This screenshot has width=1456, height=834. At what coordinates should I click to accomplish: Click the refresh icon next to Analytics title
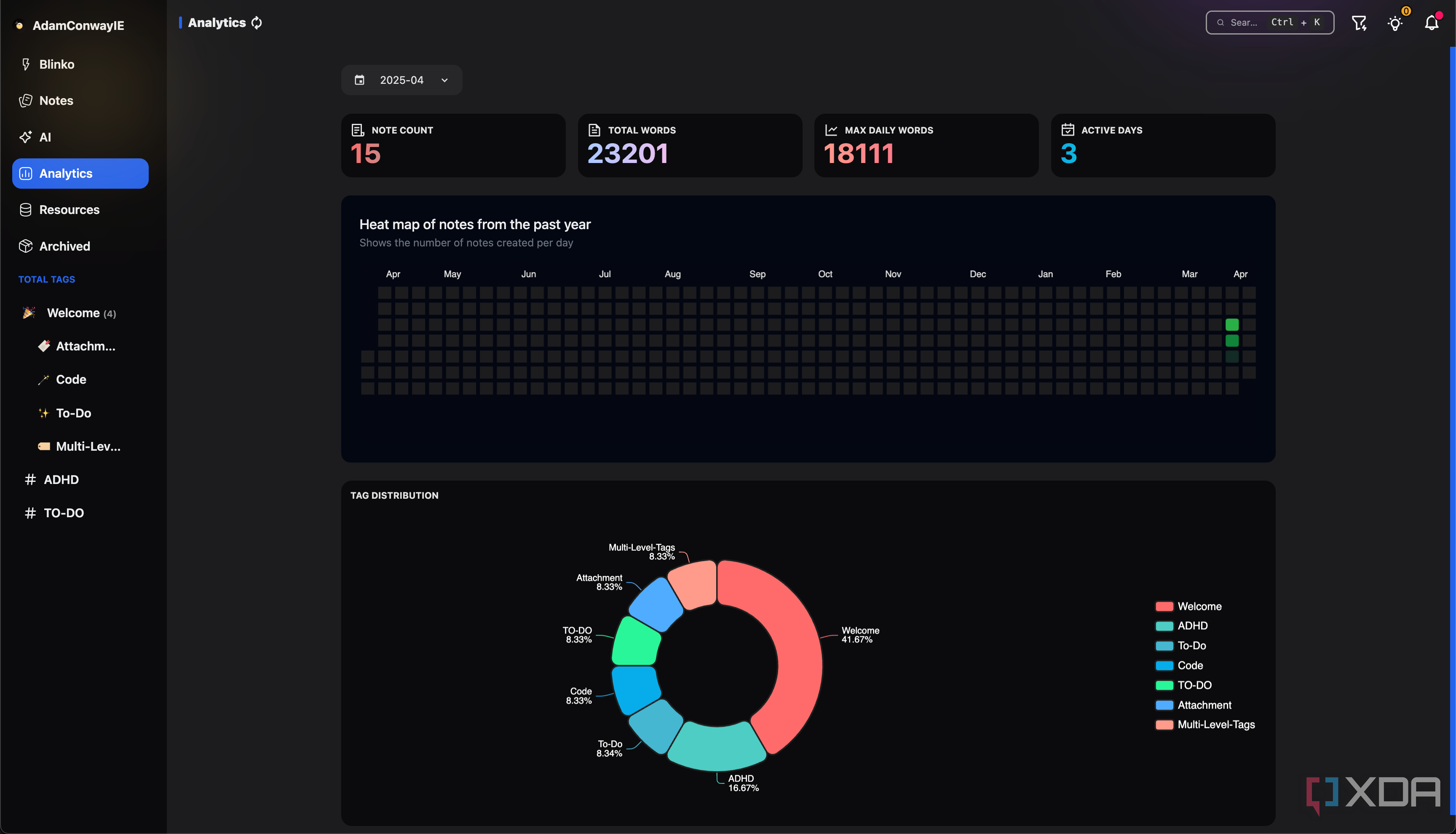point(257,22)
